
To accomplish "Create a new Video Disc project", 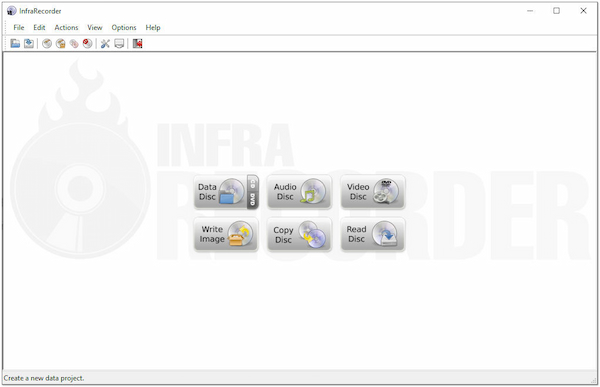I will 373,192.
